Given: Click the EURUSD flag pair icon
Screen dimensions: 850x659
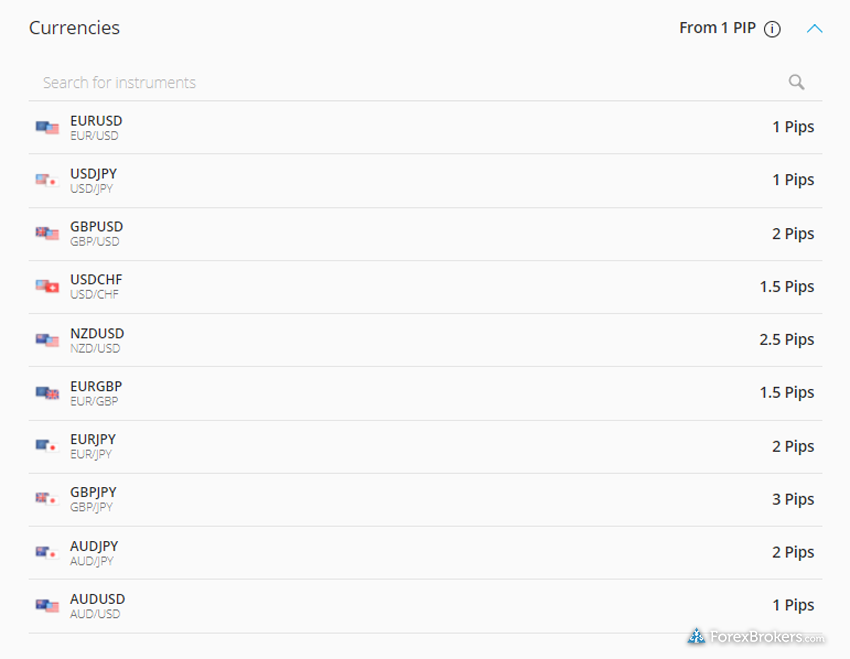Looking at the screenshot, I should click(x=47, y=127).
